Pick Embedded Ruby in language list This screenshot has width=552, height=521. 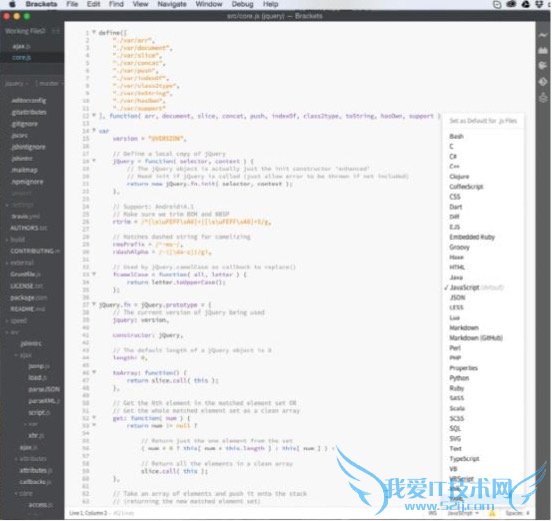472,237
